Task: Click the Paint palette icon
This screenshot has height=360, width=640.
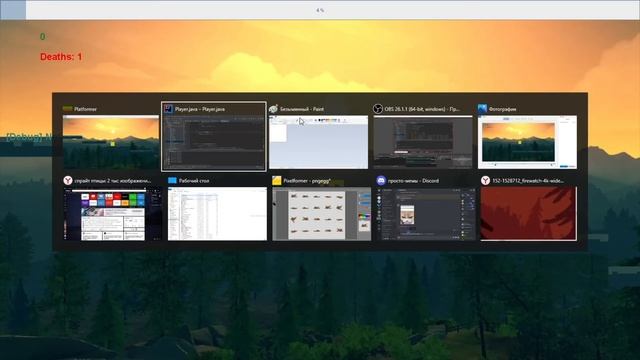Action: (273, 109)
